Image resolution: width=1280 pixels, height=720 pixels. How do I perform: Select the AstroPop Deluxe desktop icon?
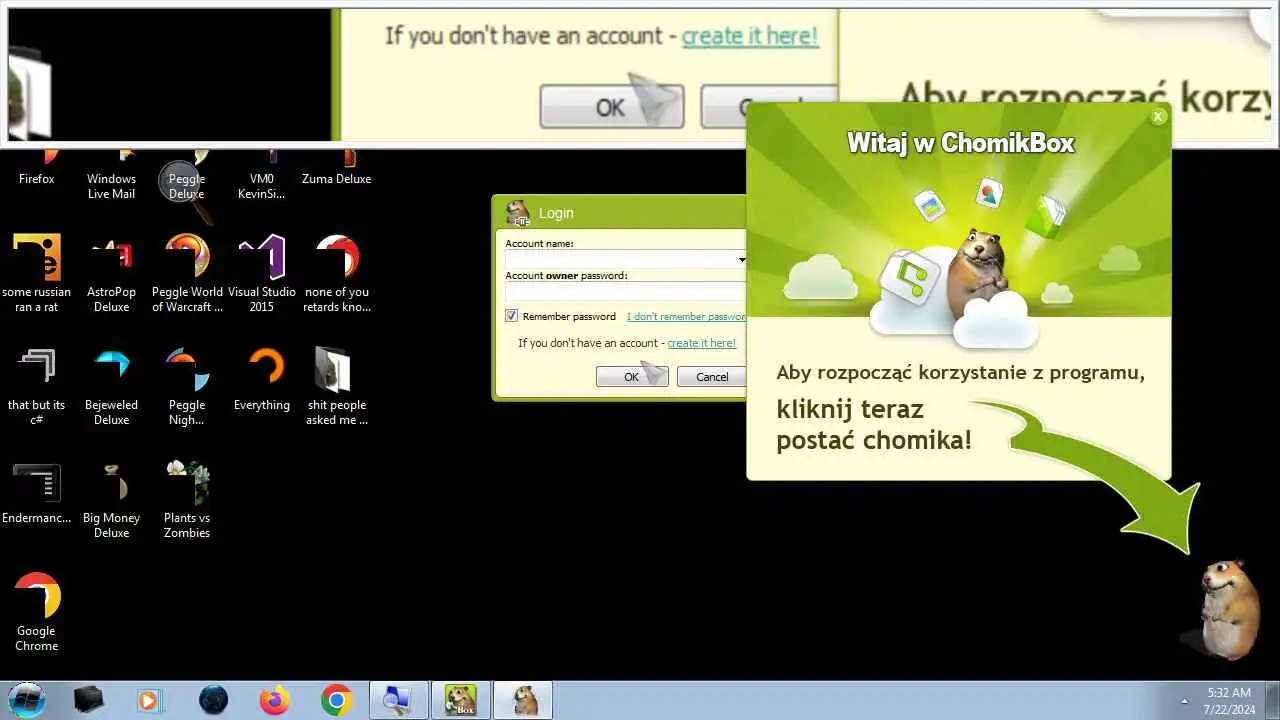[x=111, y=272]
